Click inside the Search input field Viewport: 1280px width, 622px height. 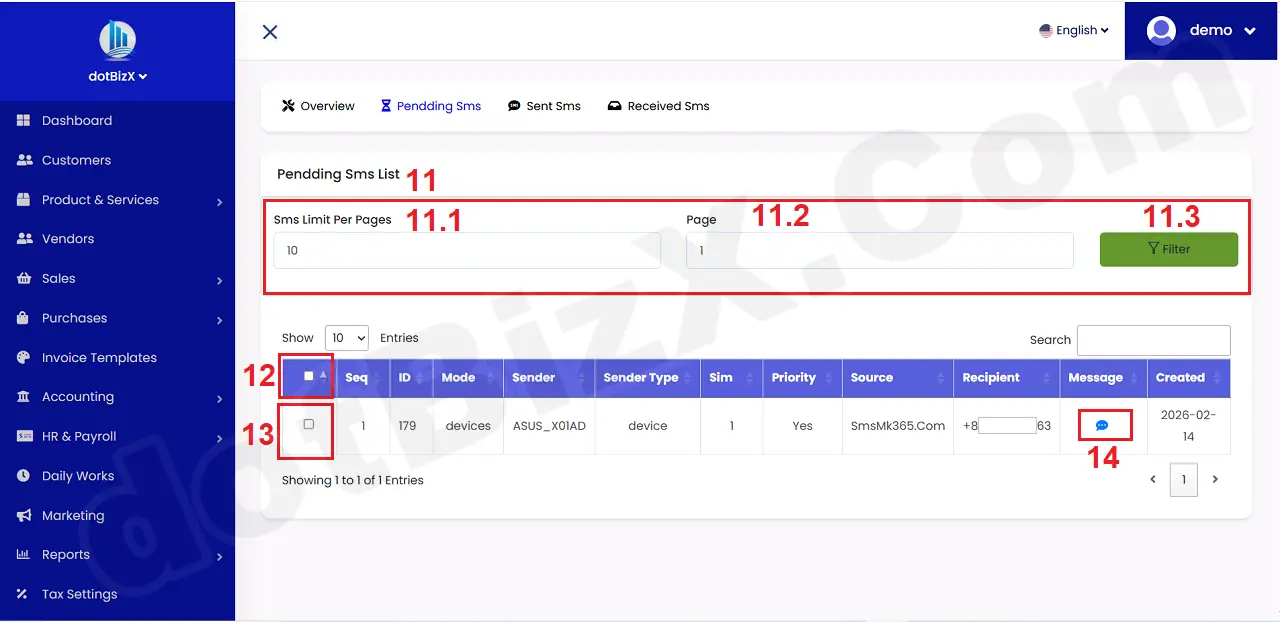coord(1153,340)
